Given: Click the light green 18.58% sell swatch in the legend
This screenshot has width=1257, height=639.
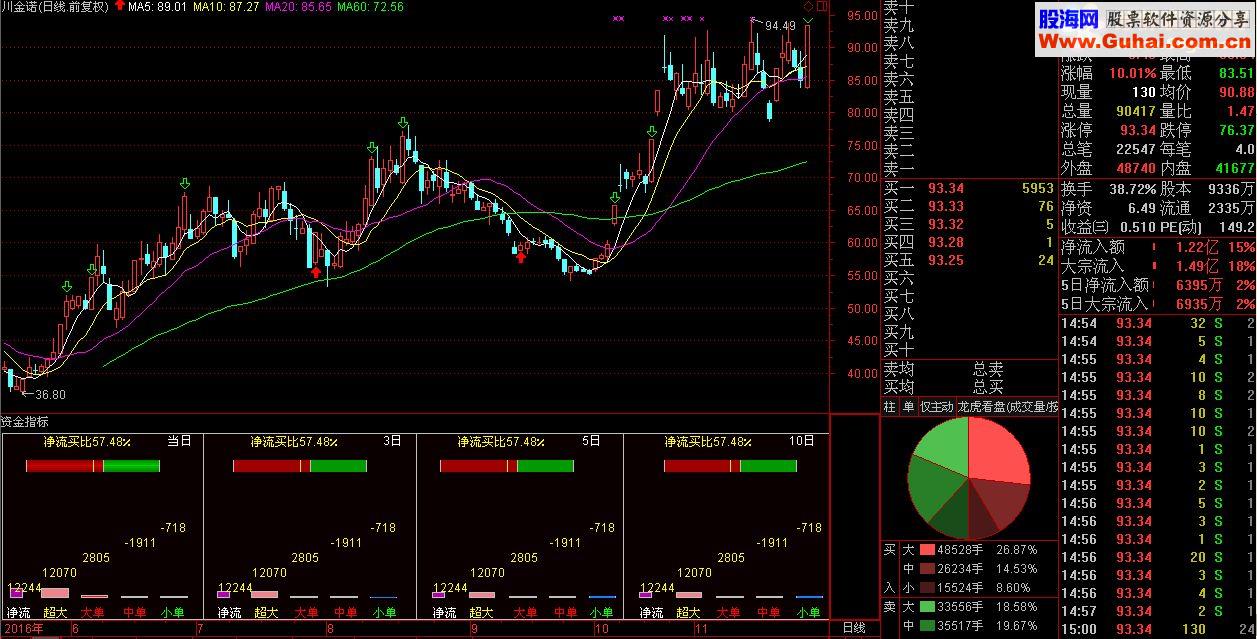Looking at the screenshot, I should click(x=926, y=606).
